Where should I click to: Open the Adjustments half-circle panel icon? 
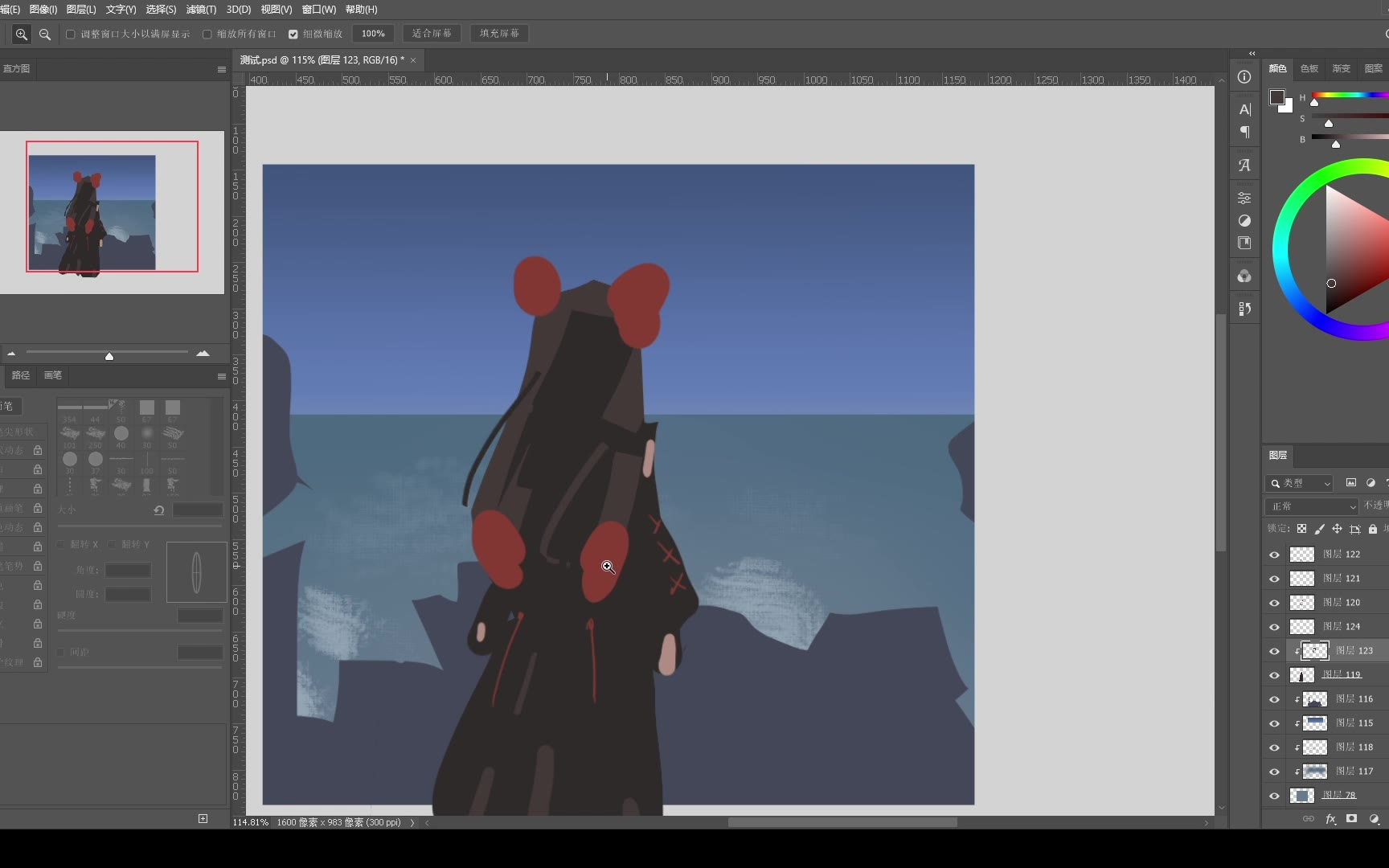click(1244, 221)
